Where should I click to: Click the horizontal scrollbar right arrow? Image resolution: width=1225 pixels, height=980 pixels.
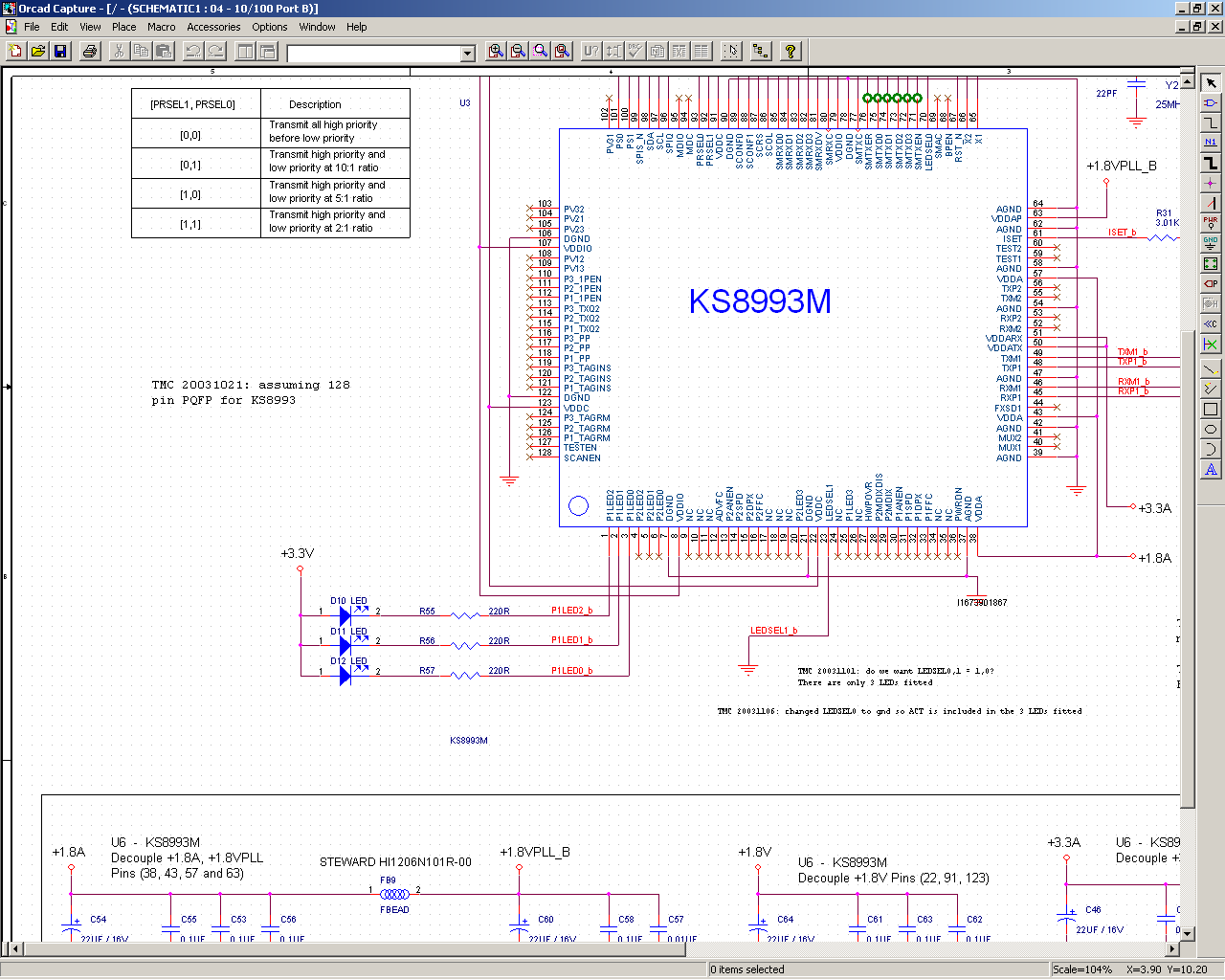[1173, 949]
